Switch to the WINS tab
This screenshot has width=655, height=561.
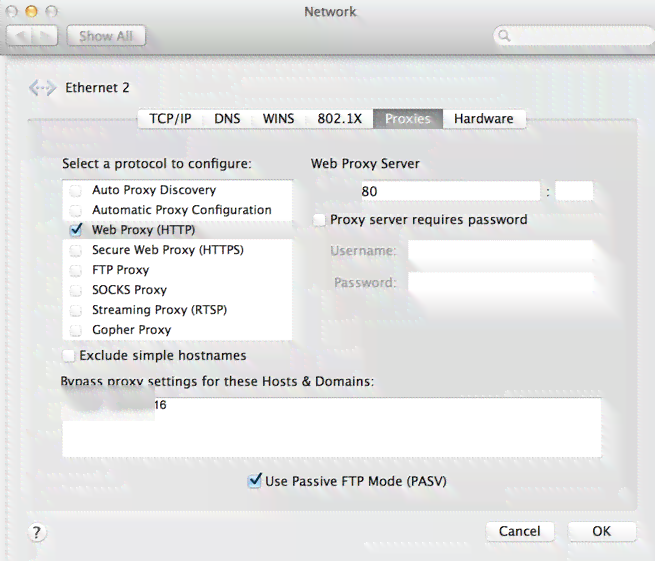point(278,119)
